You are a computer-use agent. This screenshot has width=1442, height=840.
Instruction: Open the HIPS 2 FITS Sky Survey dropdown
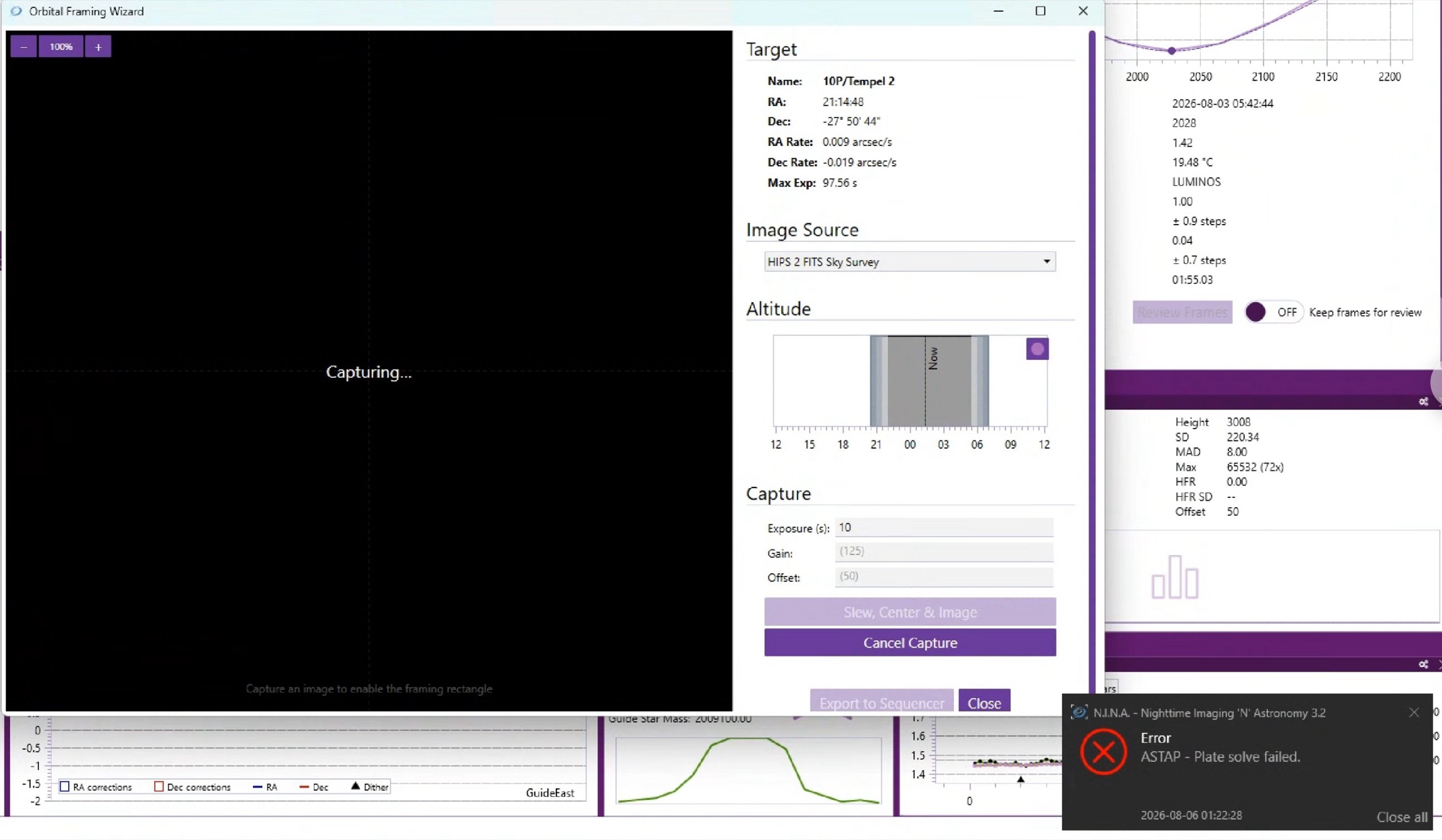[x=910, y=261]
